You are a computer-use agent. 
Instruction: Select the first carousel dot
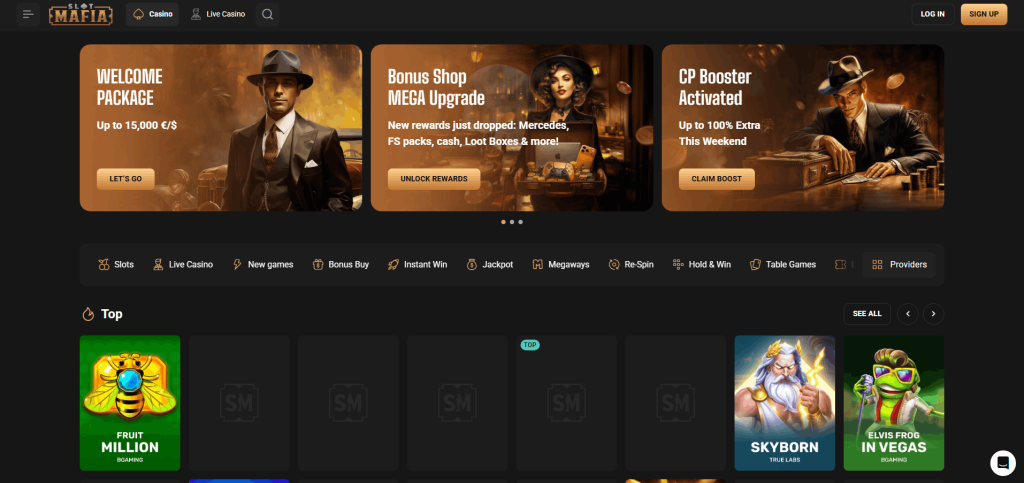[x=504, y=222]
